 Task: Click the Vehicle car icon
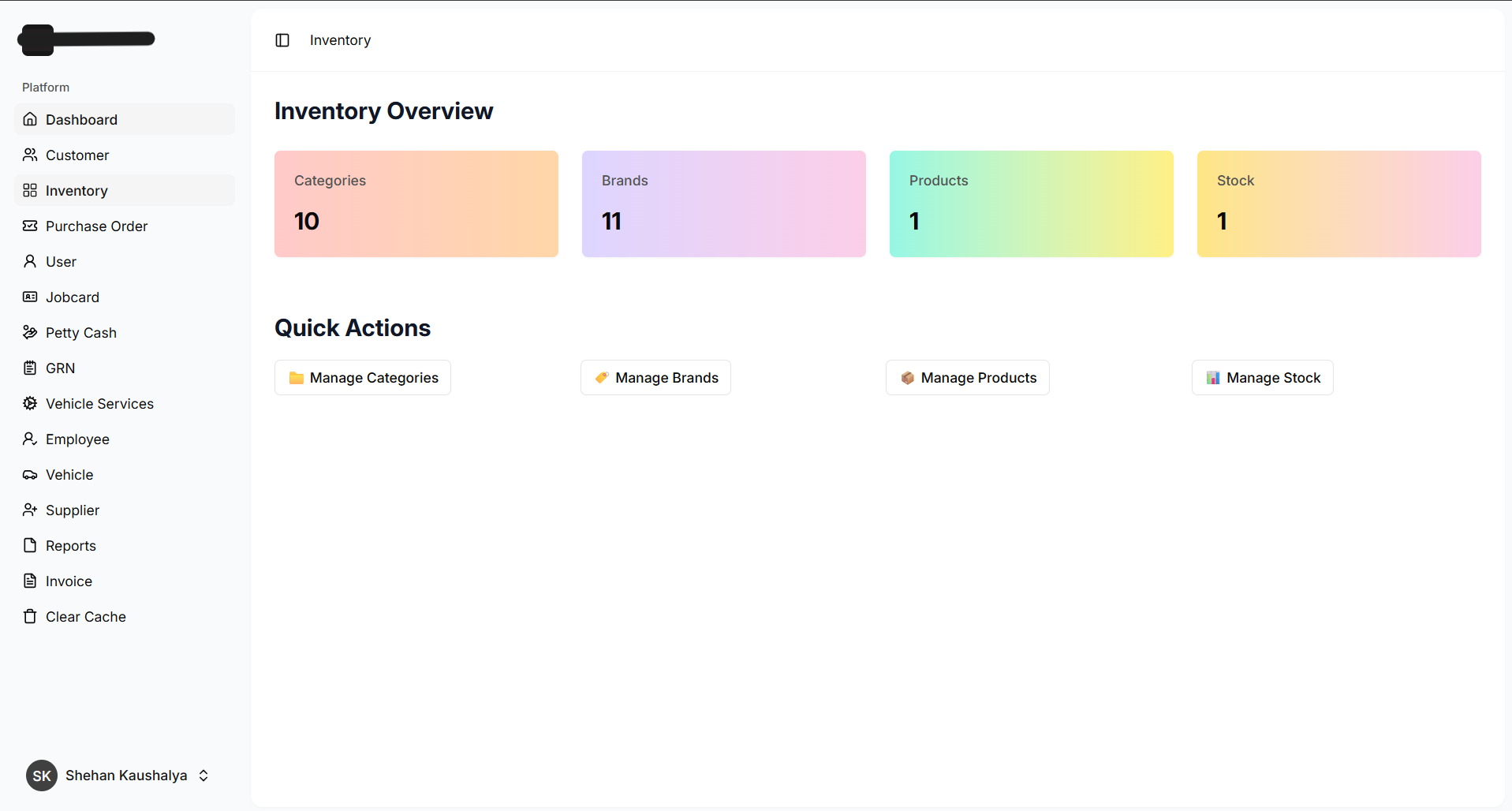point(30,474)
